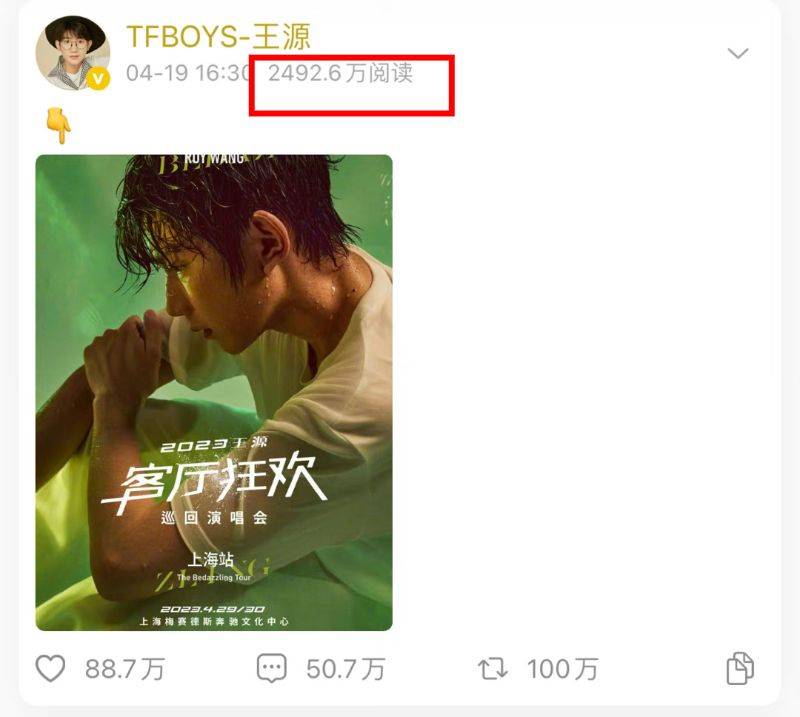Open the poster's profile avatar

(72, 53)
